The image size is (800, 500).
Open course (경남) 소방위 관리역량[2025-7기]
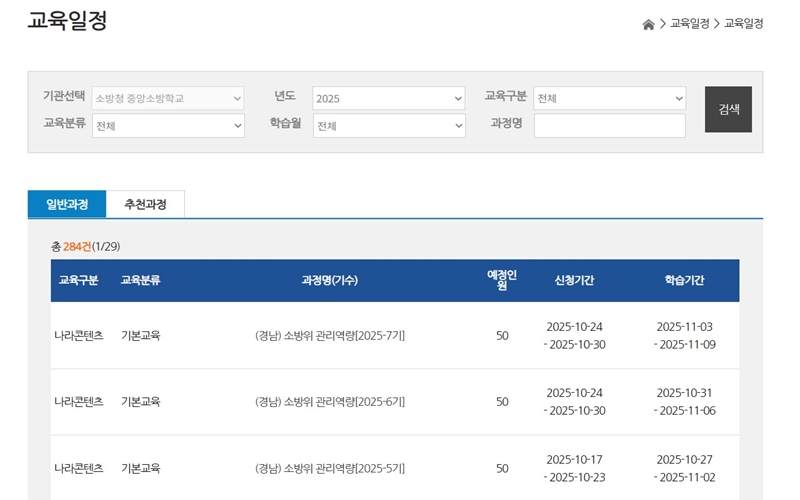(330, 336)
